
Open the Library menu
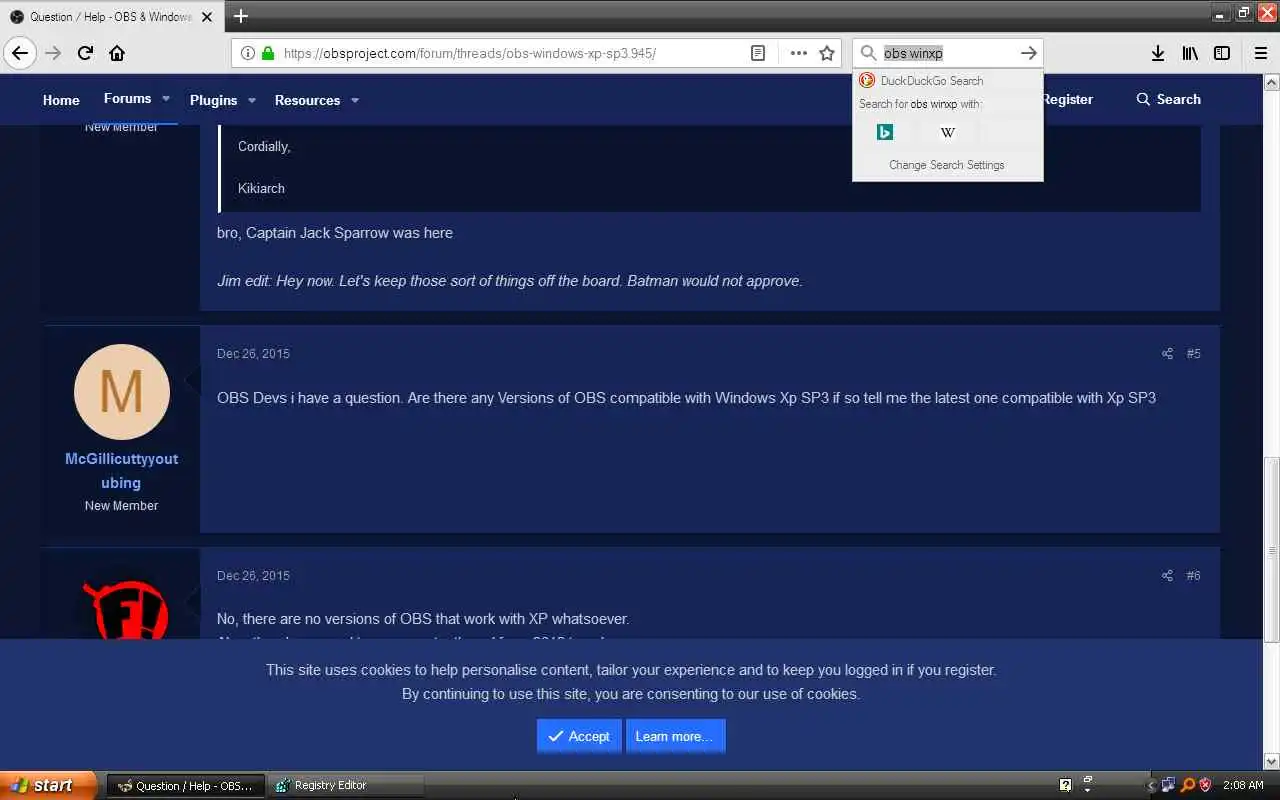[x=1190, y=53]
